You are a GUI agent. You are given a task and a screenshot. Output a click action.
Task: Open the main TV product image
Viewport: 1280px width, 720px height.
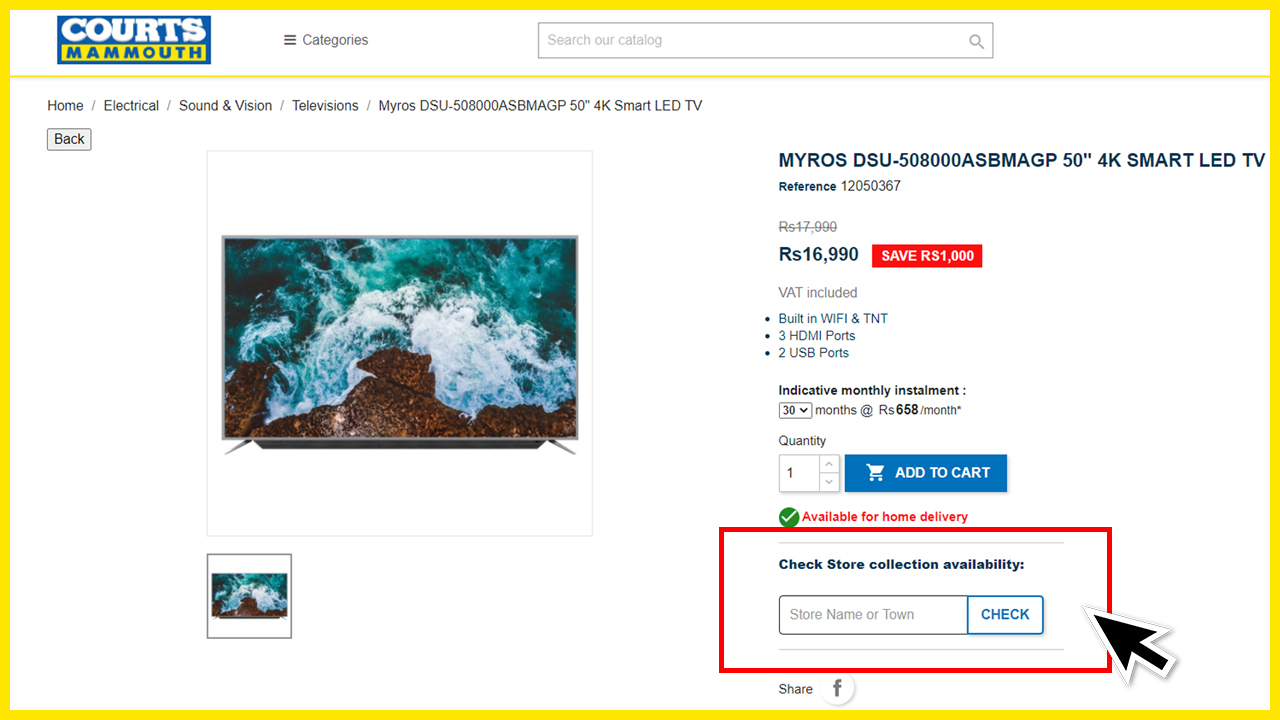click(400, 343)
